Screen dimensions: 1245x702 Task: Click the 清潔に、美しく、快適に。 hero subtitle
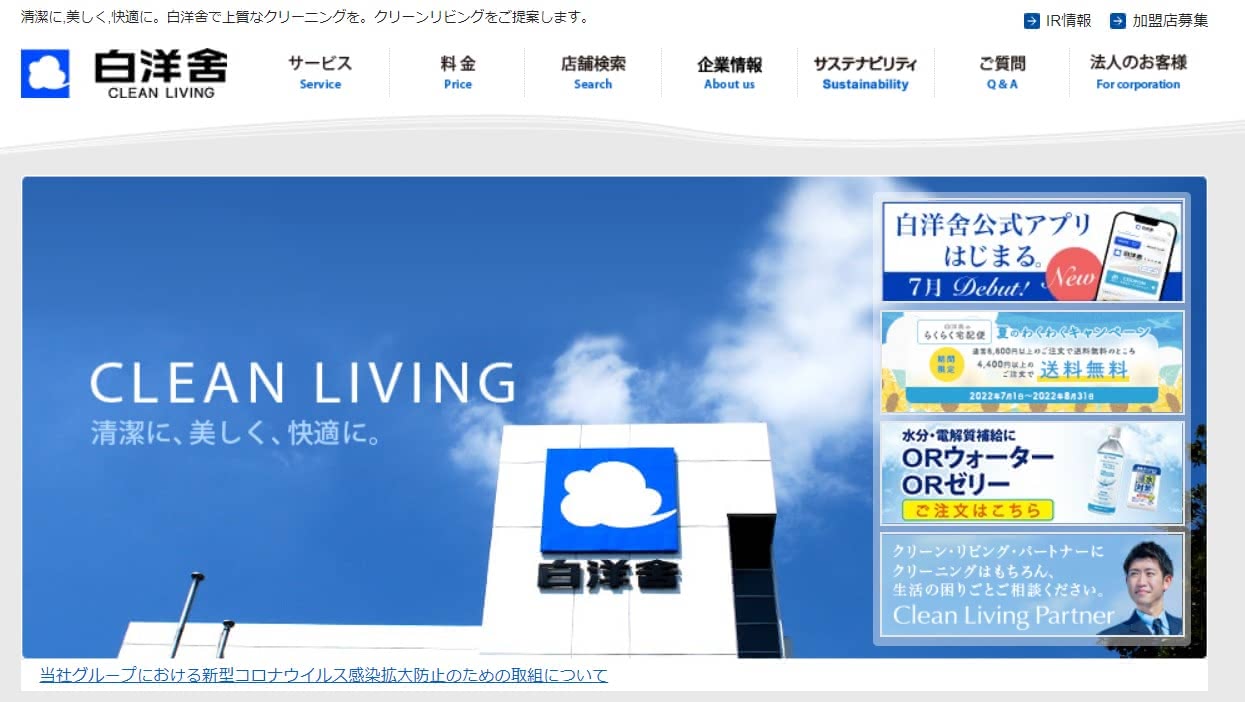coord(237,433)
